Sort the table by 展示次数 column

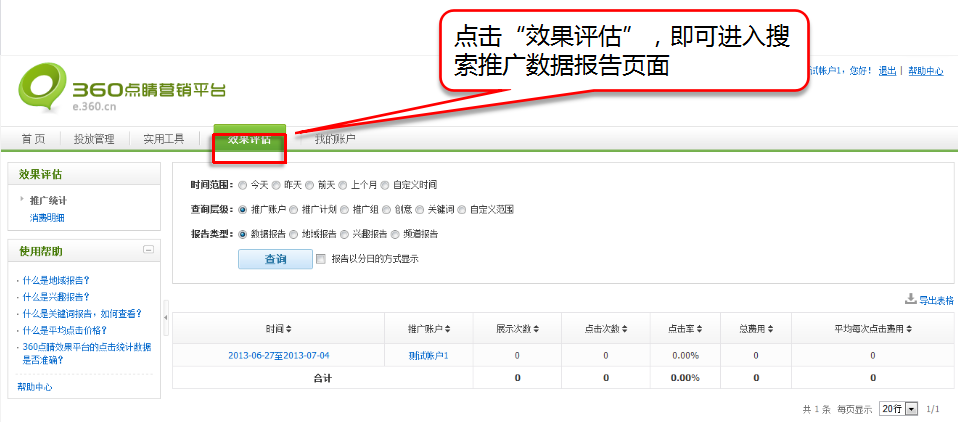(519, 329)
